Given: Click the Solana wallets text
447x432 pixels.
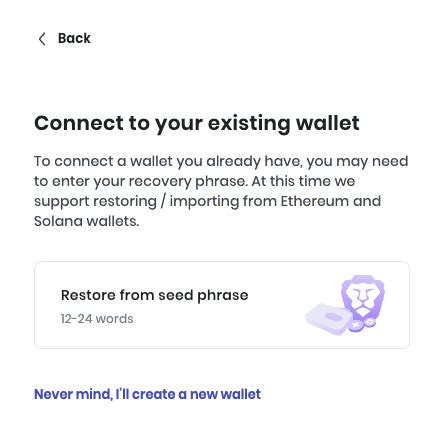Looking at the screenshot, I should 86,221.
